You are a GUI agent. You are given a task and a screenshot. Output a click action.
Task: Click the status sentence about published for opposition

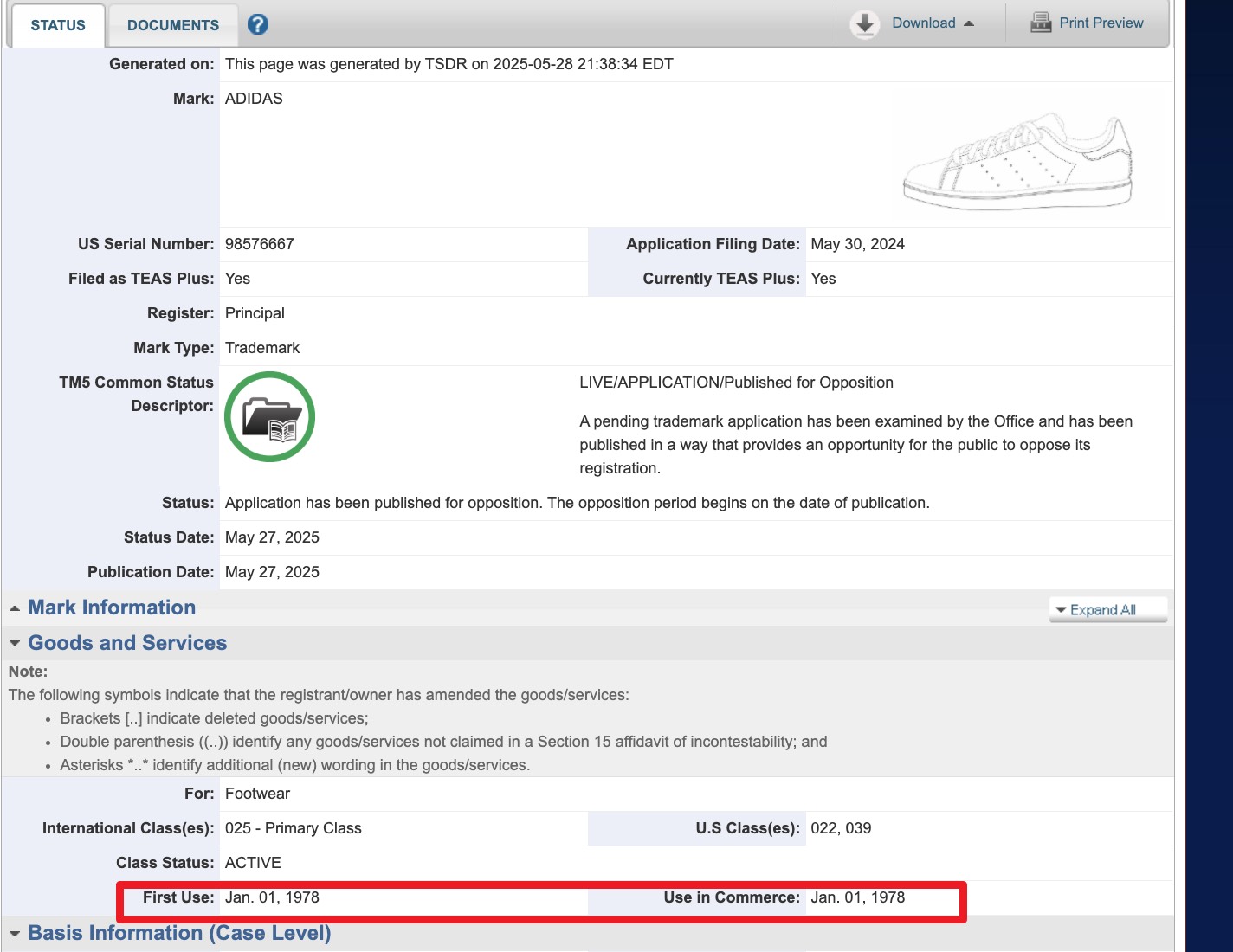click(578, 503)
